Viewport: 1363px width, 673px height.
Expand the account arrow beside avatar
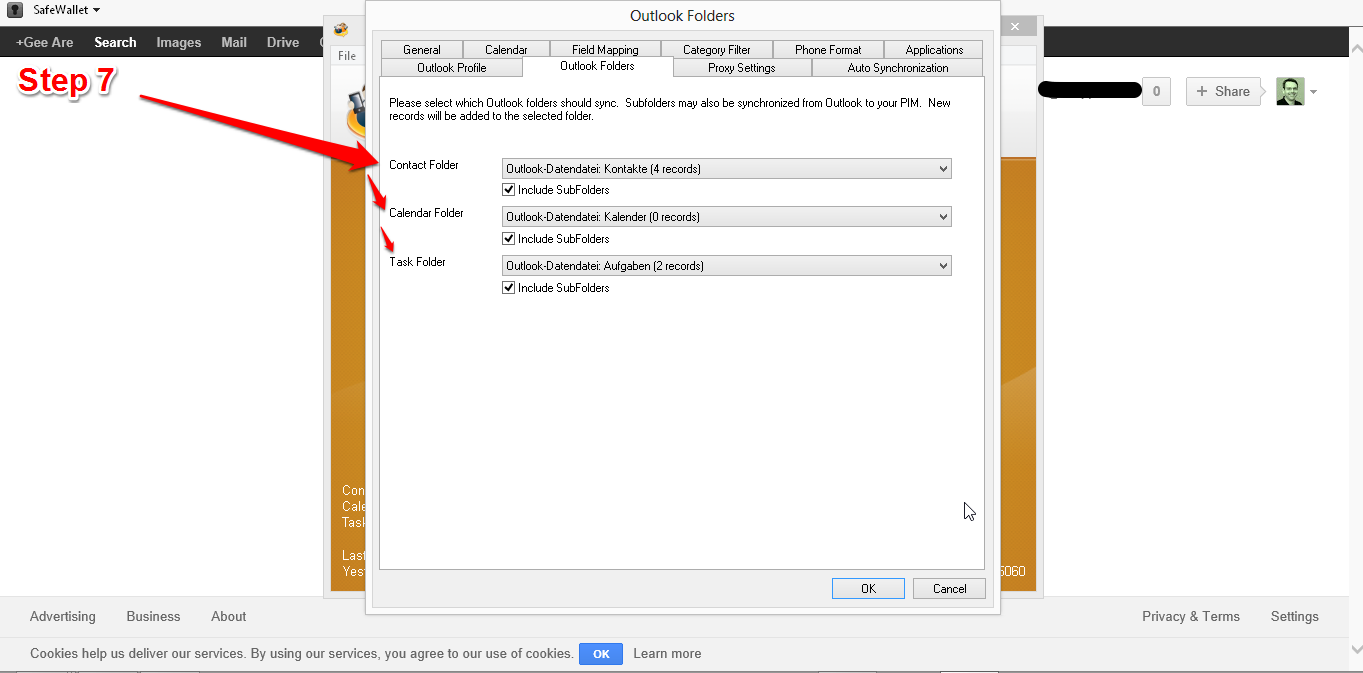(1313, 92)
